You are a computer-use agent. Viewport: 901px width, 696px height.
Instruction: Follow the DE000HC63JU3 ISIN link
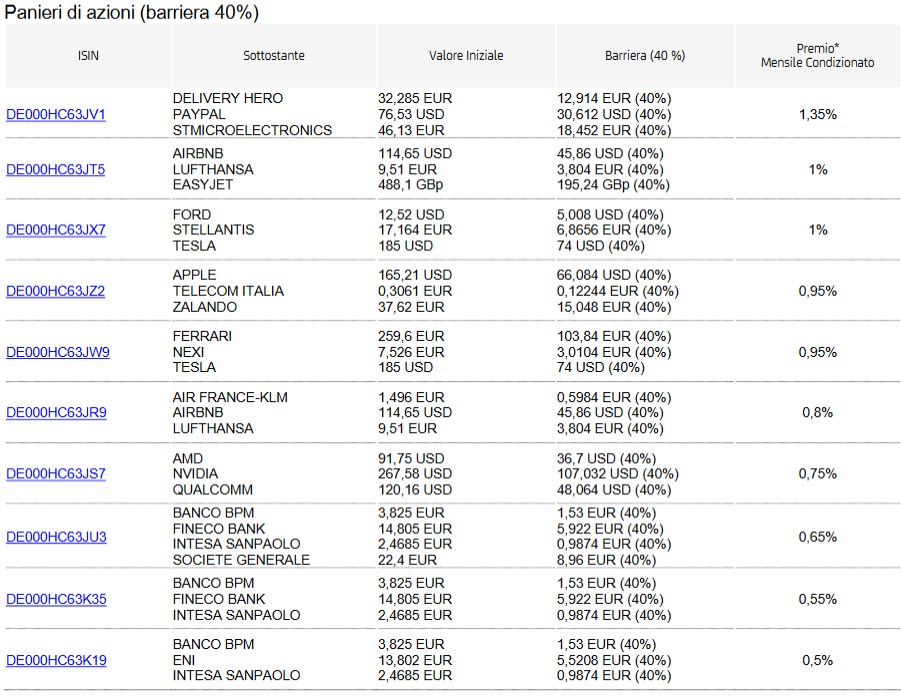click(56, 537)
